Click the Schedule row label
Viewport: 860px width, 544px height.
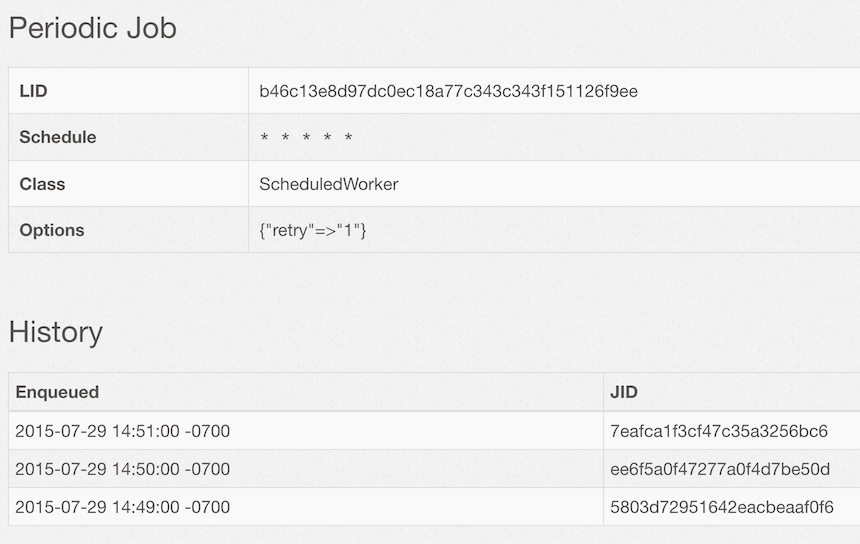(x=58, y=137)
